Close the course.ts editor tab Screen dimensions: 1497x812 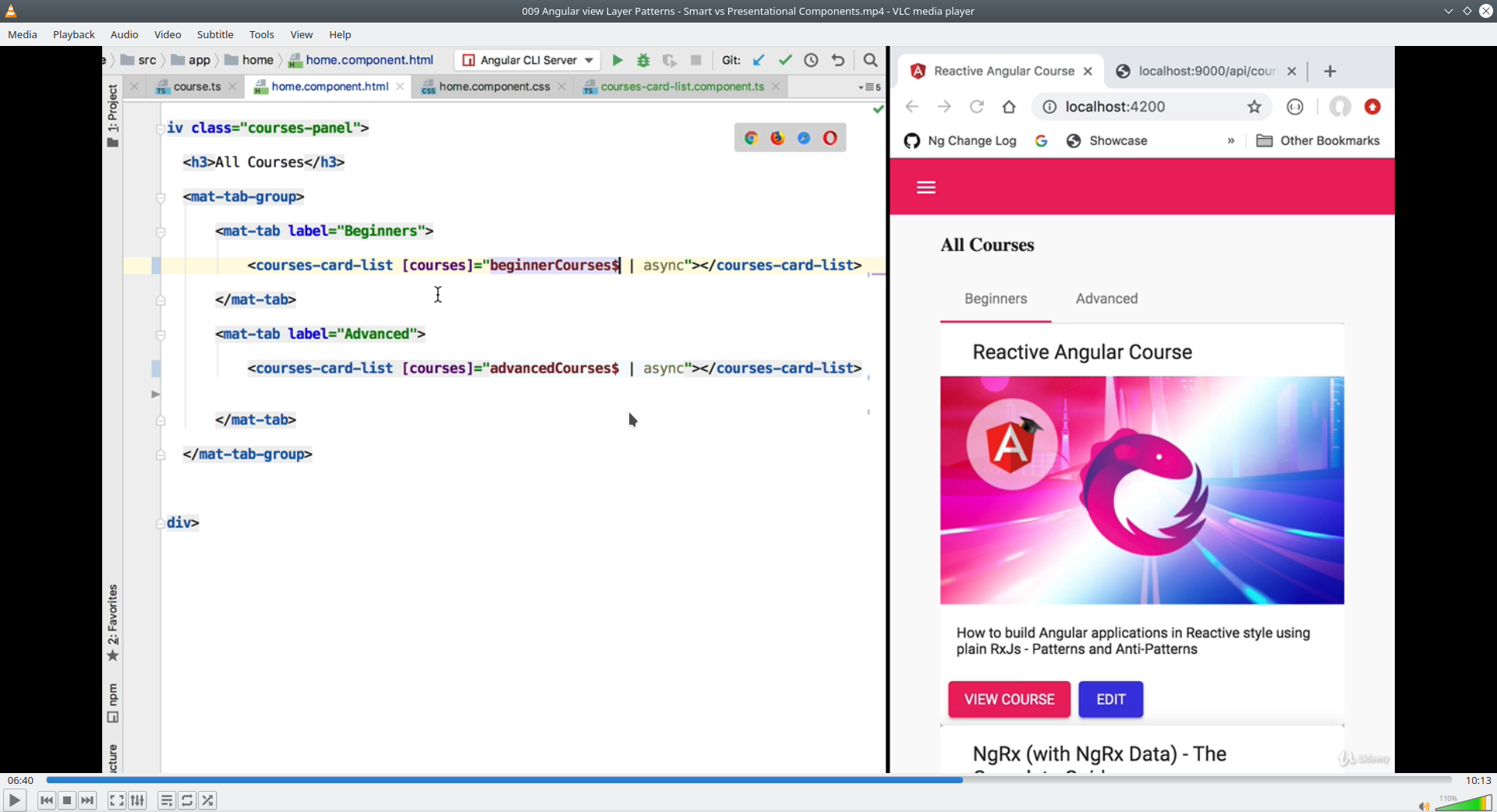coord(232,86)
